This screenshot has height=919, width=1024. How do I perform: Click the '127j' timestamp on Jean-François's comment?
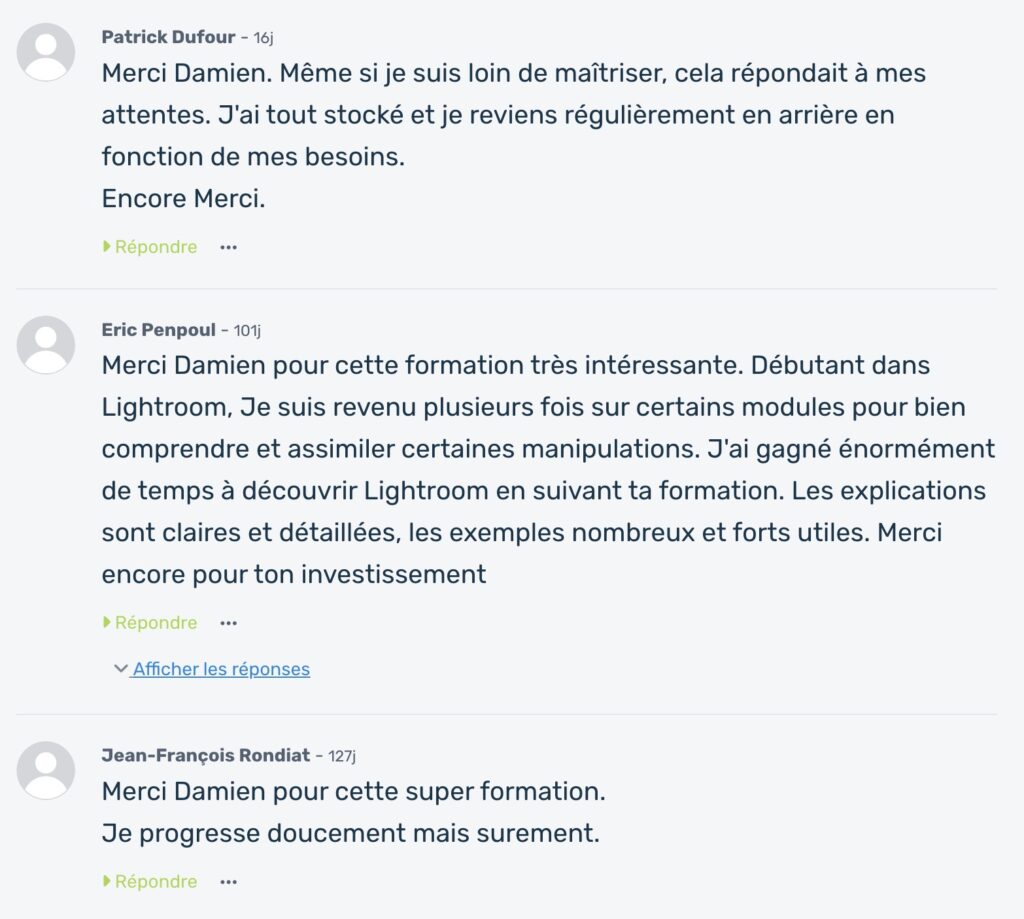tap(339, 757)
